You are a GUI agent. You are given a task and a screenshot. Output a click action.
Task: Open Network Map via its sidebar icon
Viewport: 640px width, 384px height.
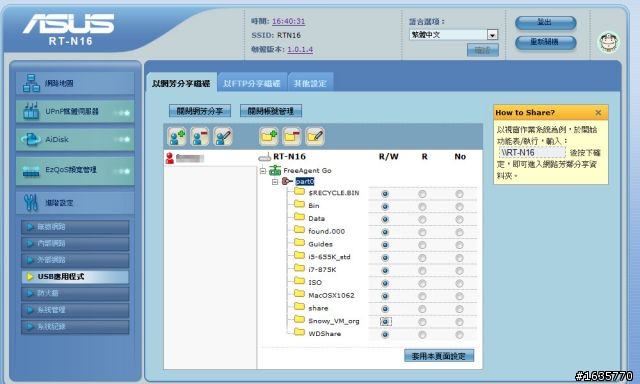point(31,83)
